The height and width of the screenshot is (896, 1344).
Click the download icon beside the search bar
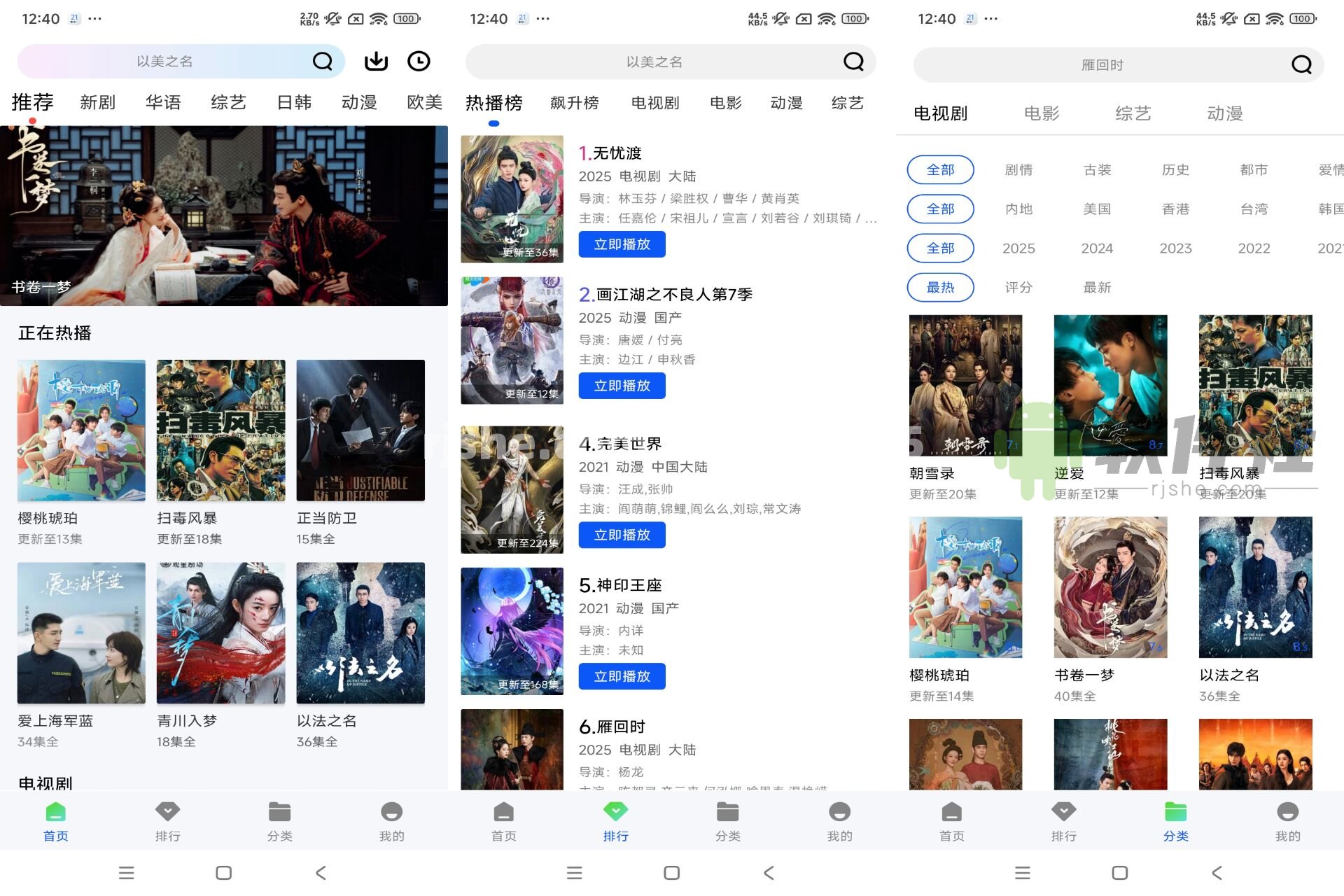tap(376, 61)
